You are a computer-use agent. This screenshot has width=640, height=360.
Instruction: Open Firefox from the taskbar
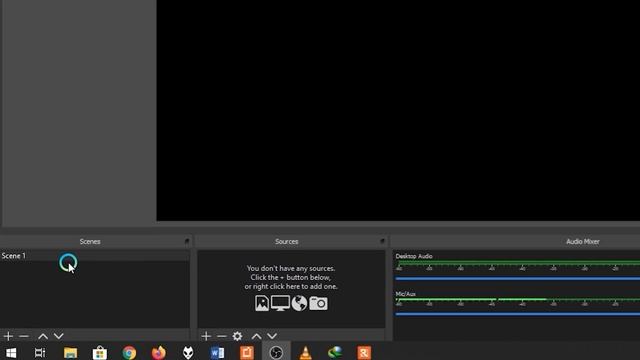coord(158,353)
